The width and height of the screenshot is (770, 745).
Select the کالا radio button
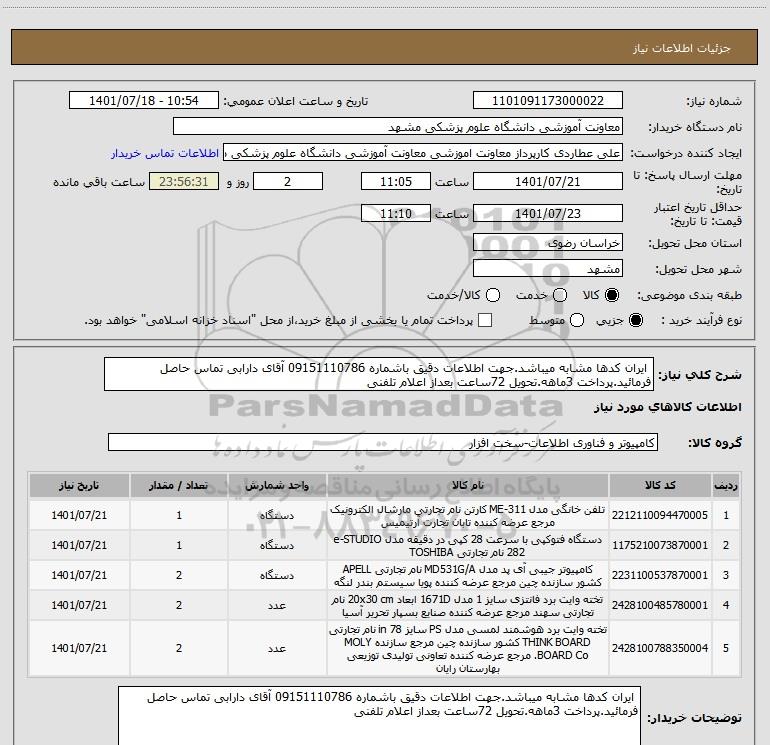click(x=612, y=295)
